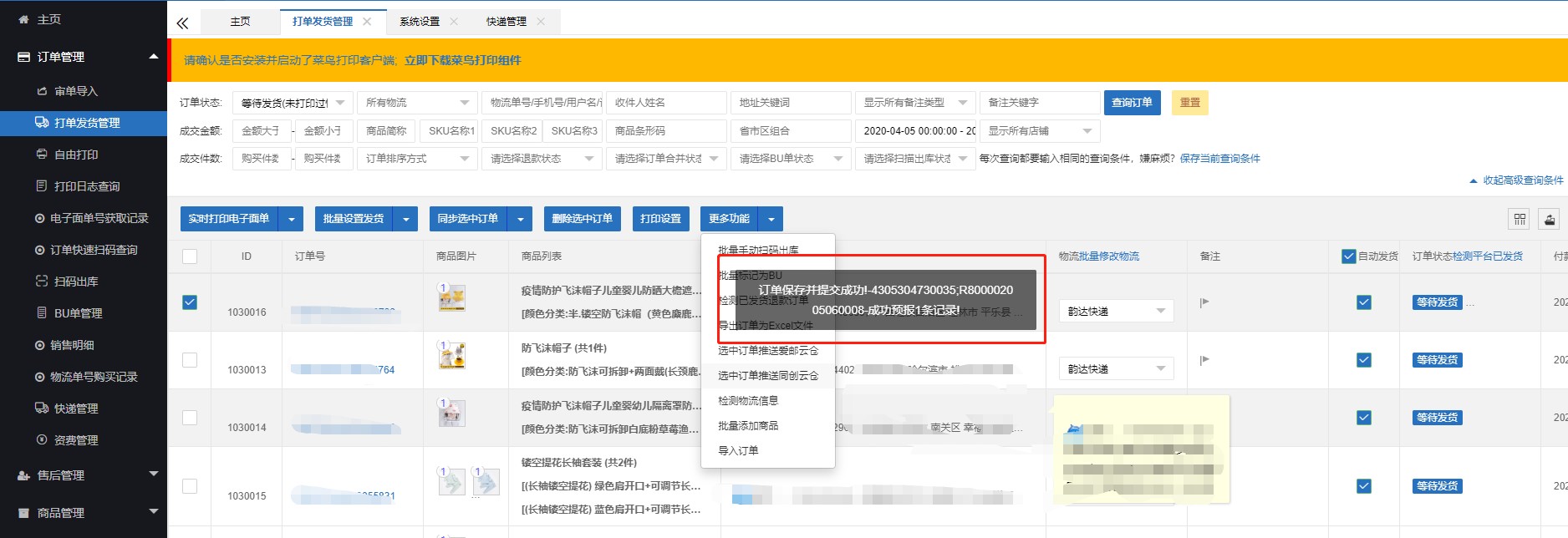Click the printer icon for 自由打印
The image size is (1568, 538).
pyautogui.click(x=41, y=155)
